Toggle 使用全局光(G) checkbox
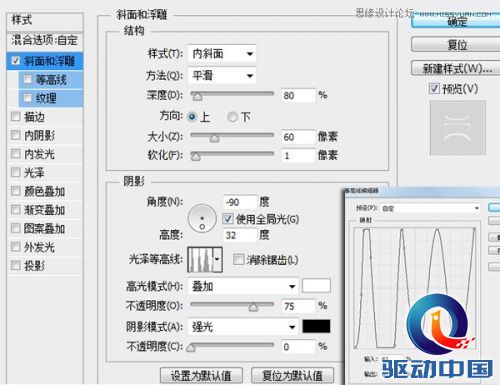The image size is (500, 385). (228, 219)
